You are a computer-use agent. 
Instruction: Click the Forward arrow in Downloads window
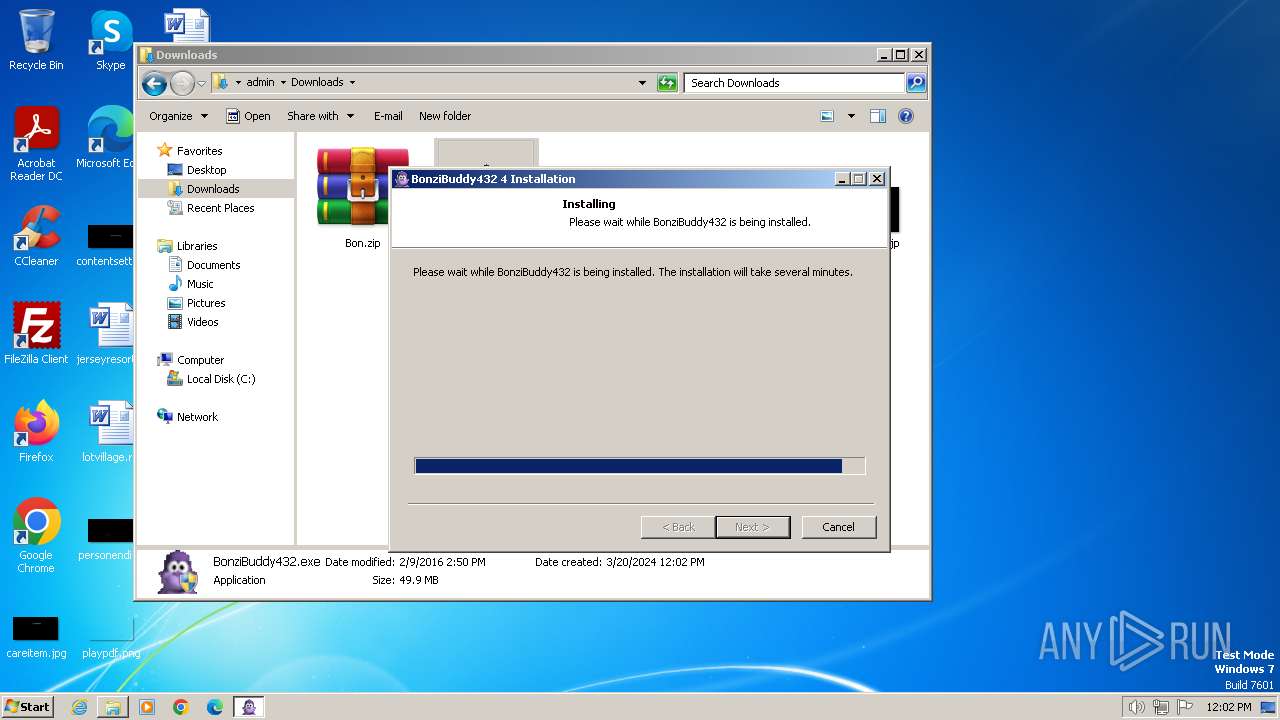coord(182,83)
